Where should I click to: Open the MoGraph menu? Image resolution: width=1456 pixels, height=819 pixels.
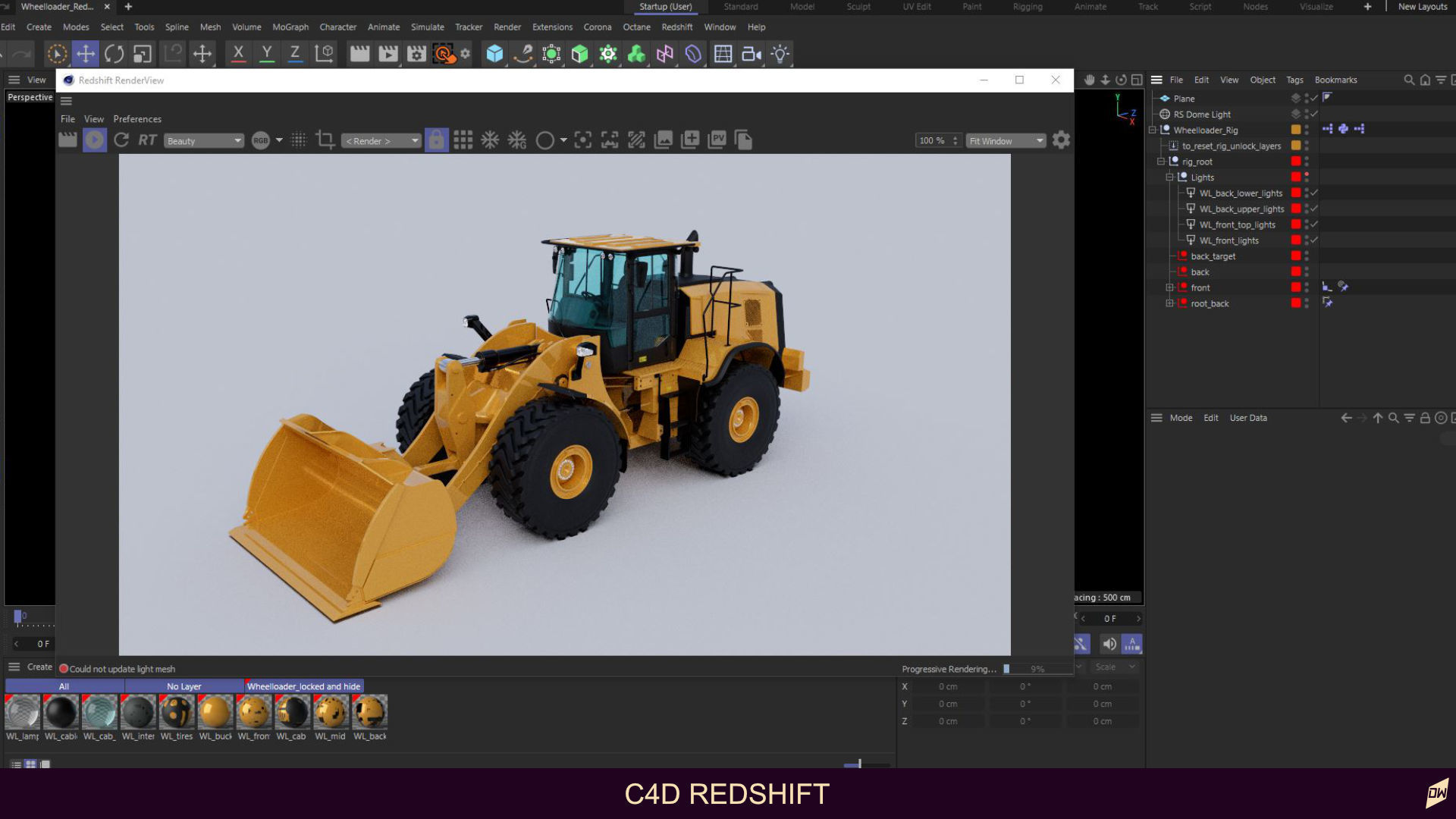290,27
